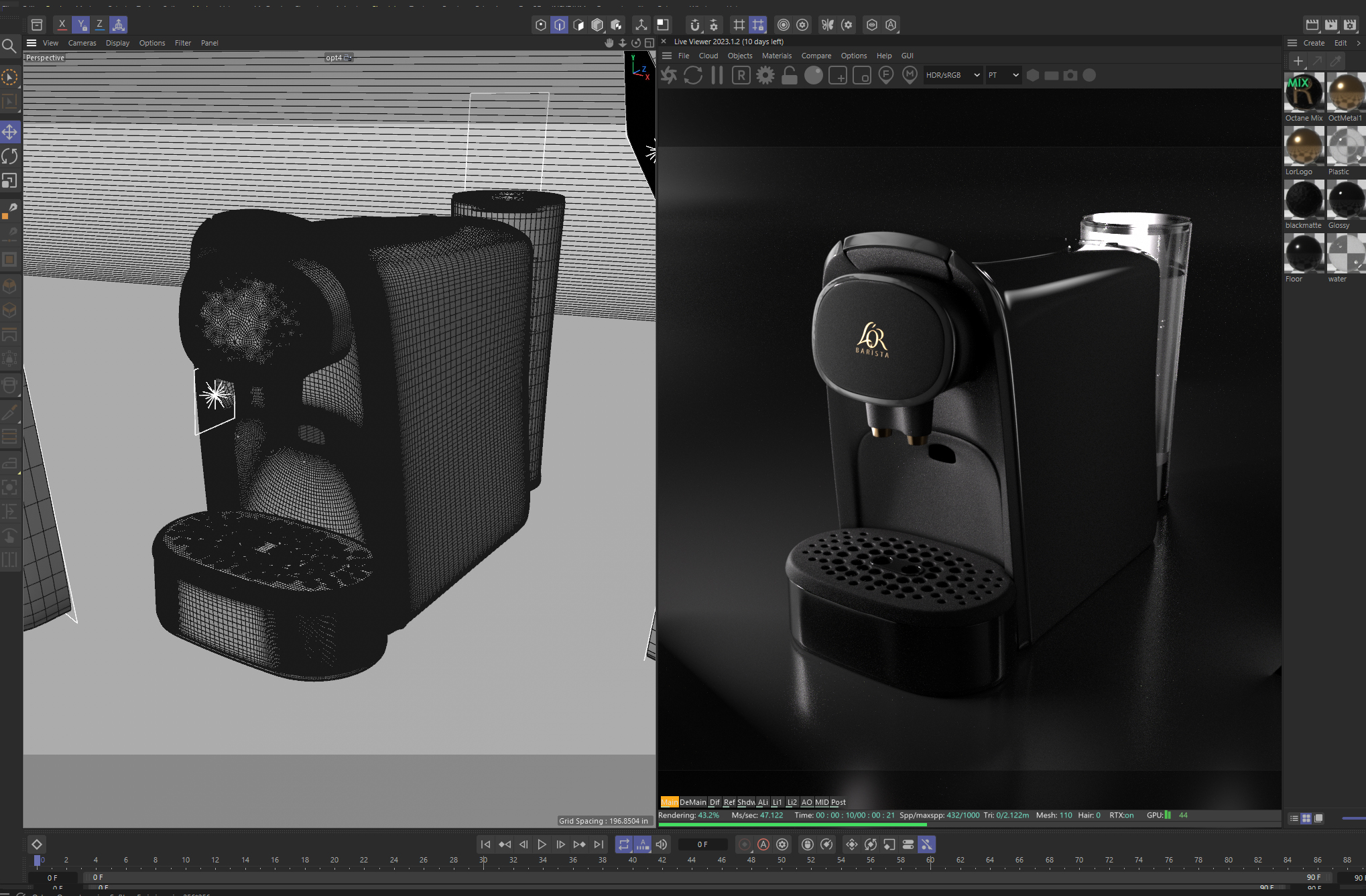This screenshot has width=1366, height=896.
Task: Toggle timeline sound playback
Action: click(x=662, y=844)
